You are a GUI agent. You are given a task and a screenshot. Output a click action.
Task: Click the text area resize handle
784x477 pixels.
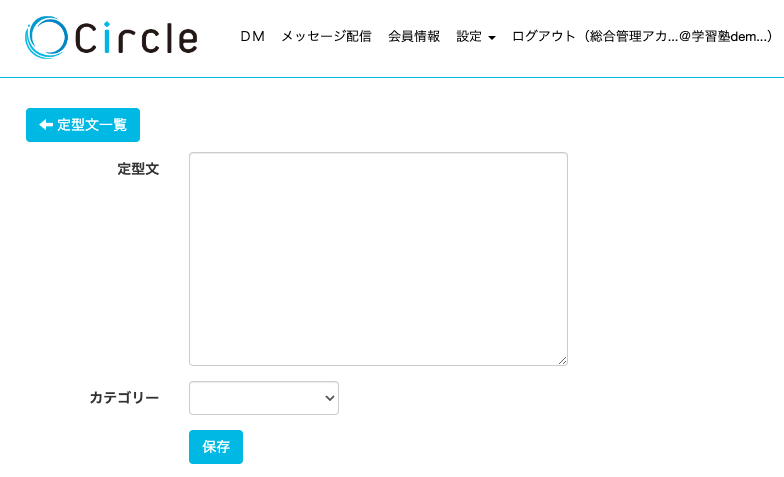coord(562,360)
